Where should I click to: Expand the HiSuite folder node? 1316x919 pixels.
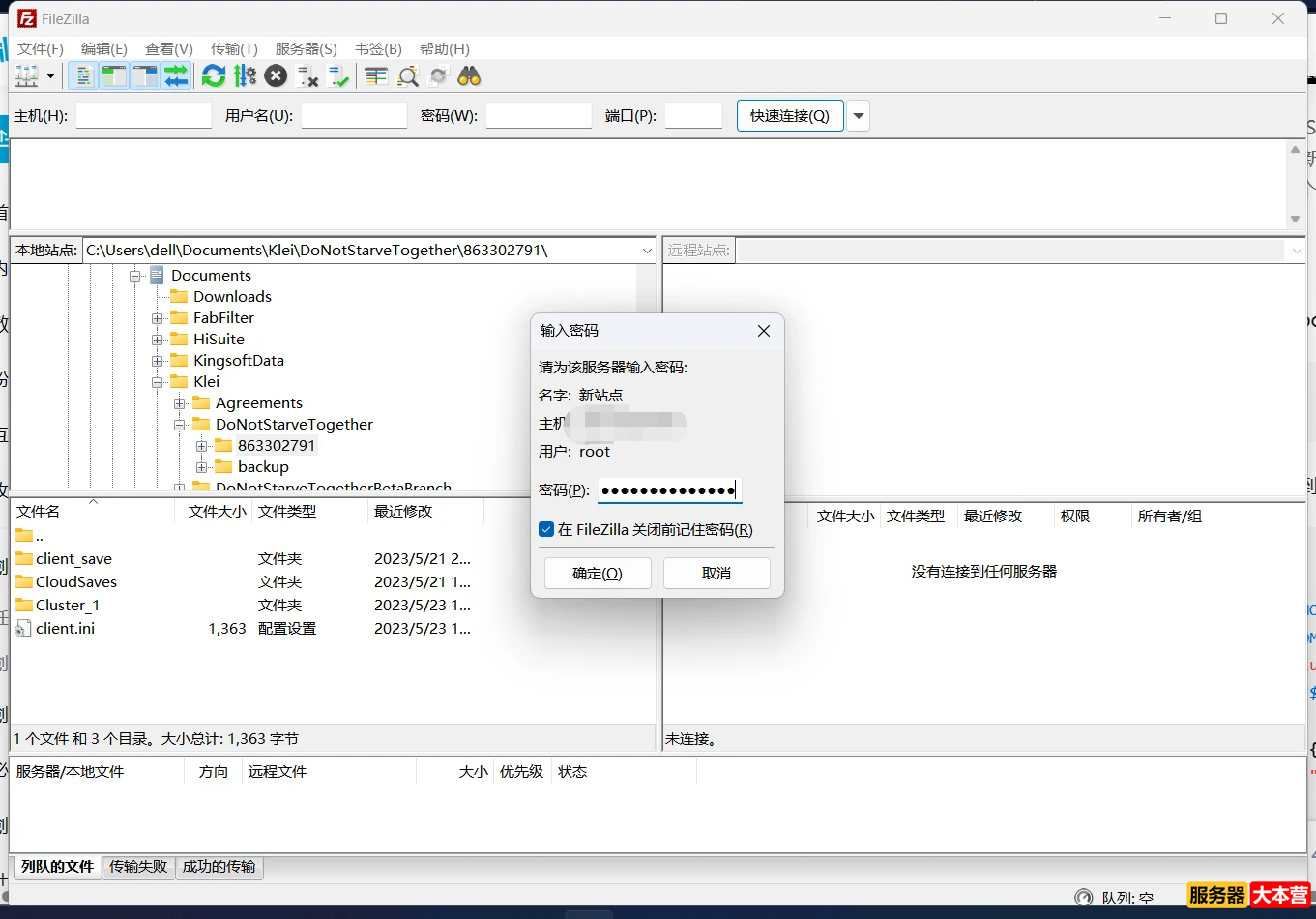click(158, 340)
